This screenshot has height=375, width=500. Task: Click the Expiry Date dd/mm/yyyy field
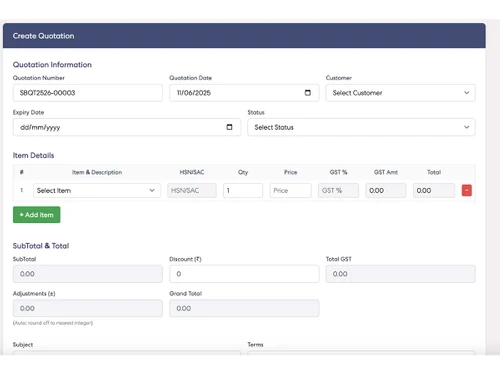pos(127,127)
